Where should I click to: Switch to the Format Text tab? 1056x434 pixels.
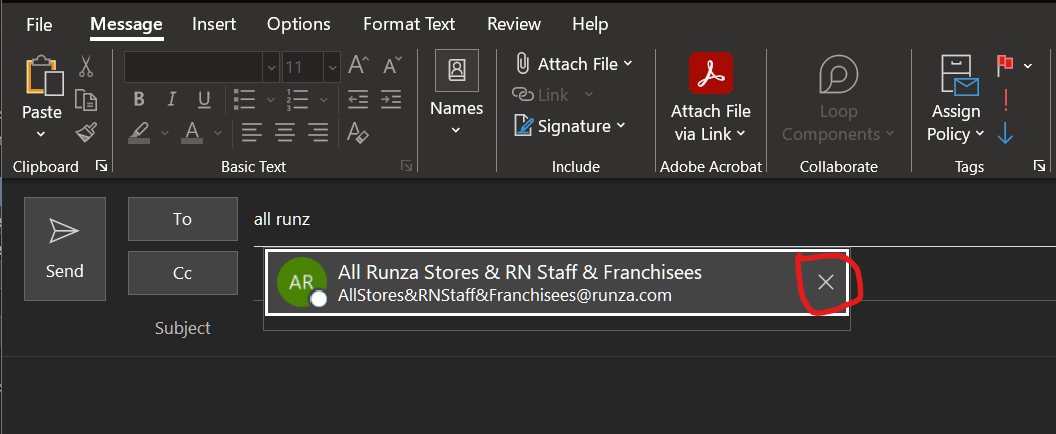click(x=409, y=24)
